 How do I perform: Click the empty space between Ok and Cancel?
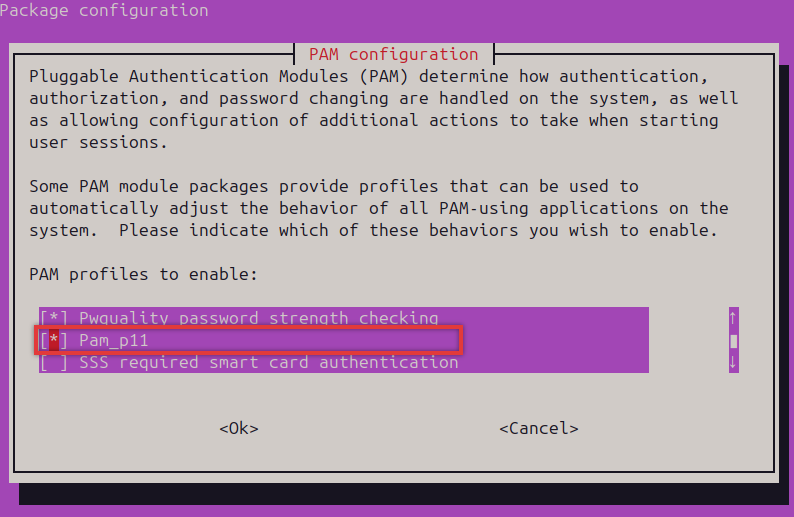click(378, 428)
